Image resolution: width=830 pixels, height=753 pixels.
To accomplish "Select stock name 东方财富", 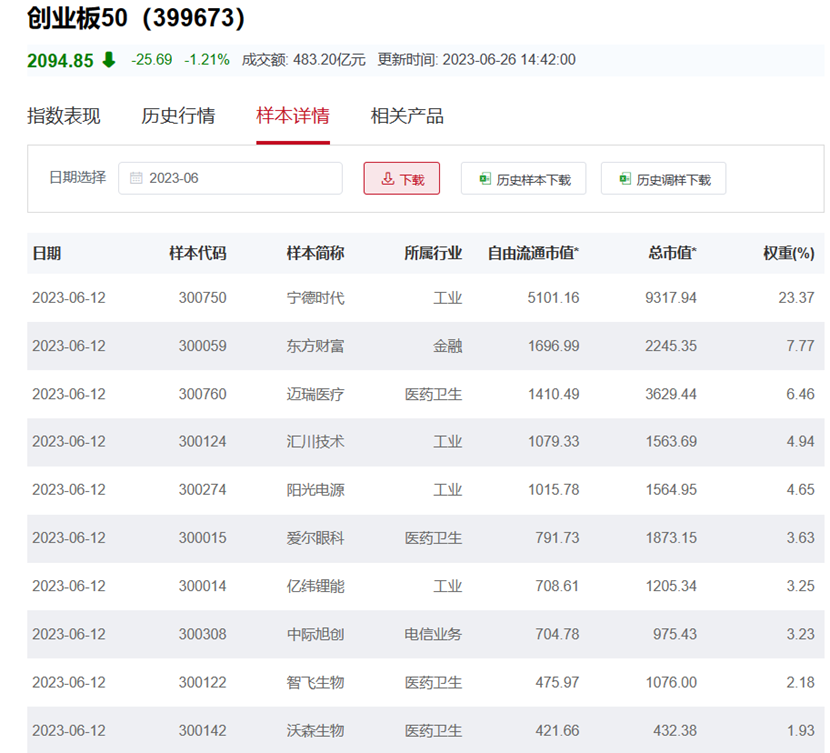I will pyautogui.click(x=315, y=346).
